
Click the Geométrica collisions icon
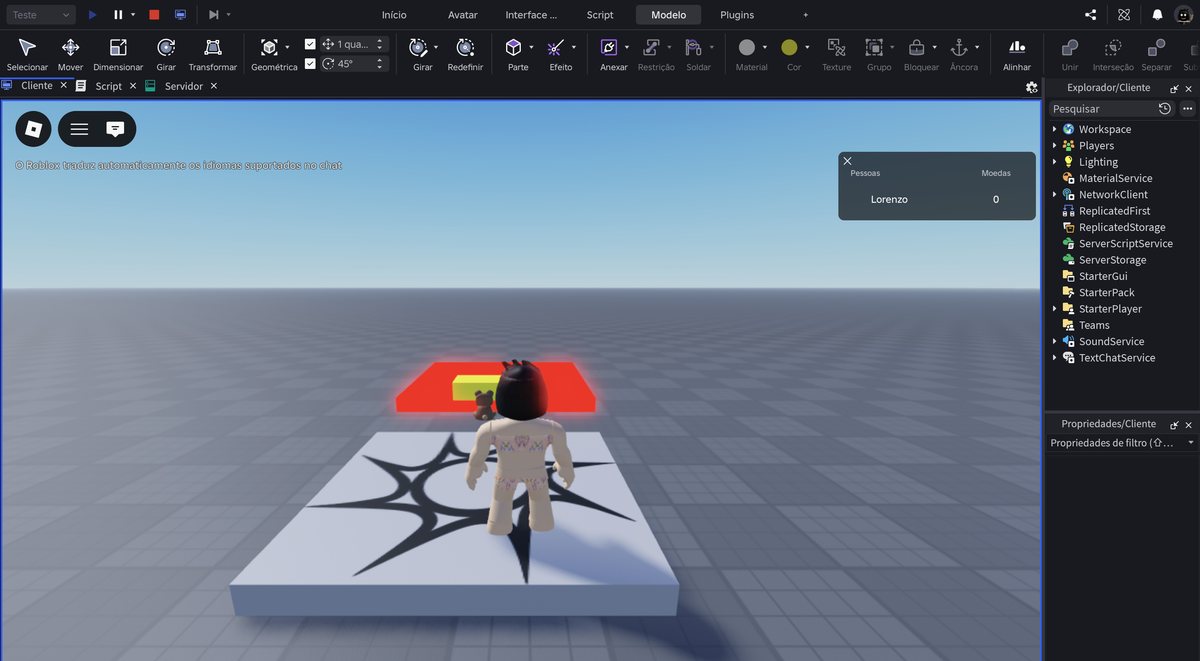pyautogui.click(x=269, y=48)
